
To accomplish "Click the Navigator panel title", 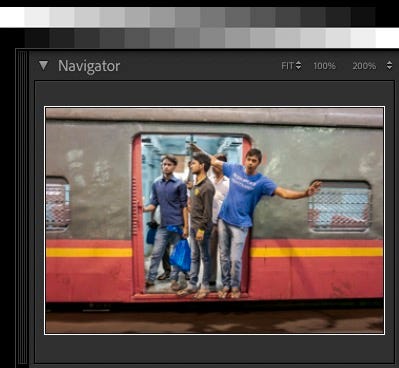I will (x=89, y=66).
